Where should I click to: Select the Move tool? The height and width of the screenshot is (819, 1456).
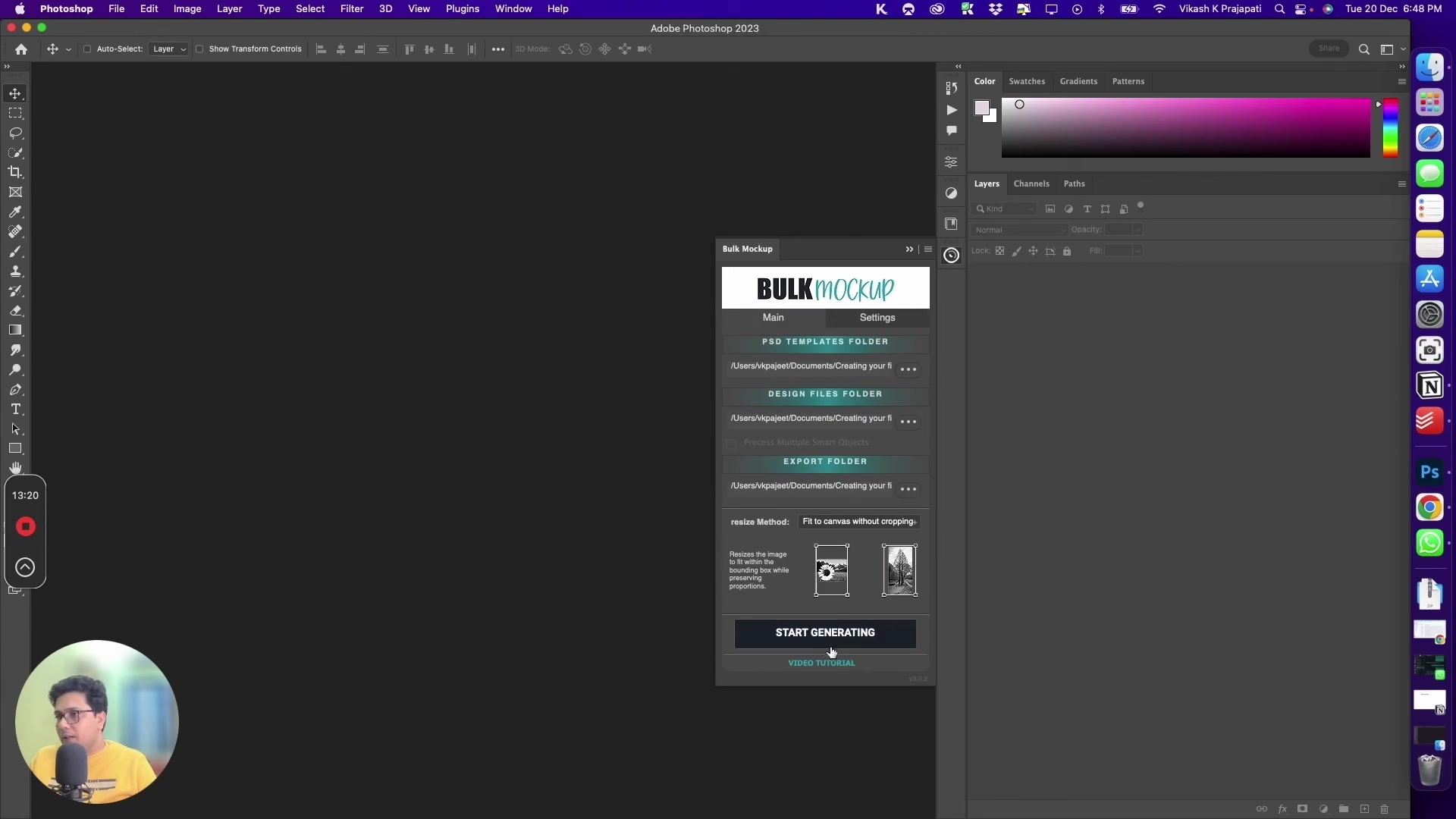pos(15,93)
